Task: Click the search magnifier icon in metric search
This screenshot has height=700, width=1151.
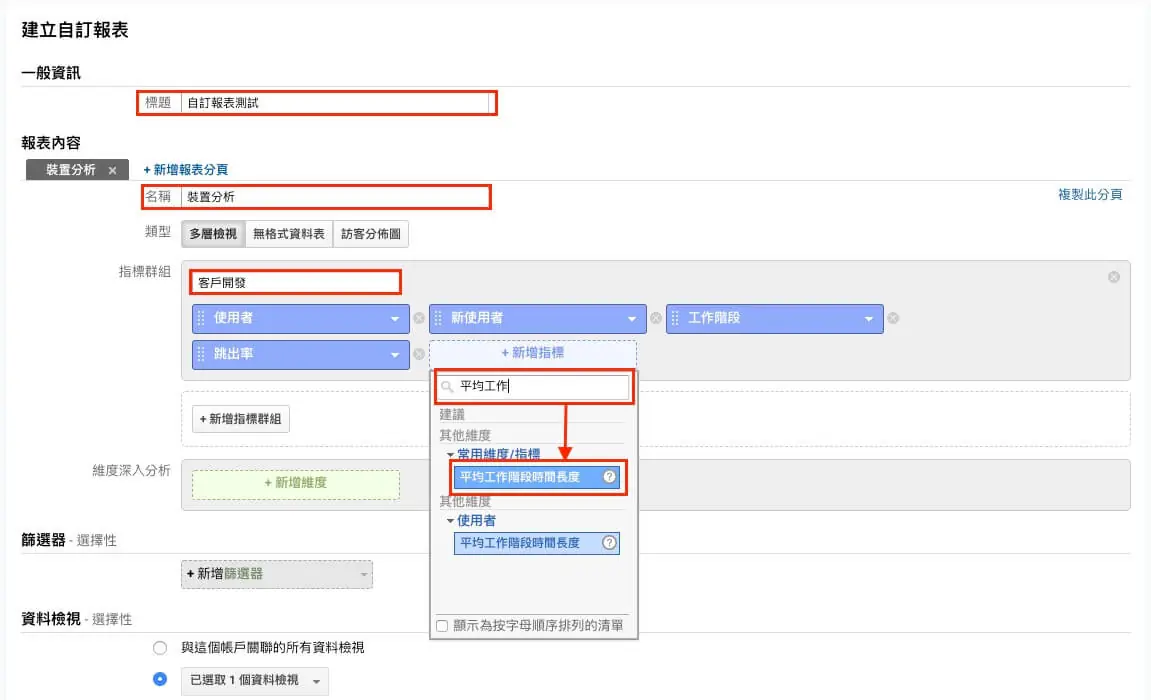Action: tap(447, 387)
